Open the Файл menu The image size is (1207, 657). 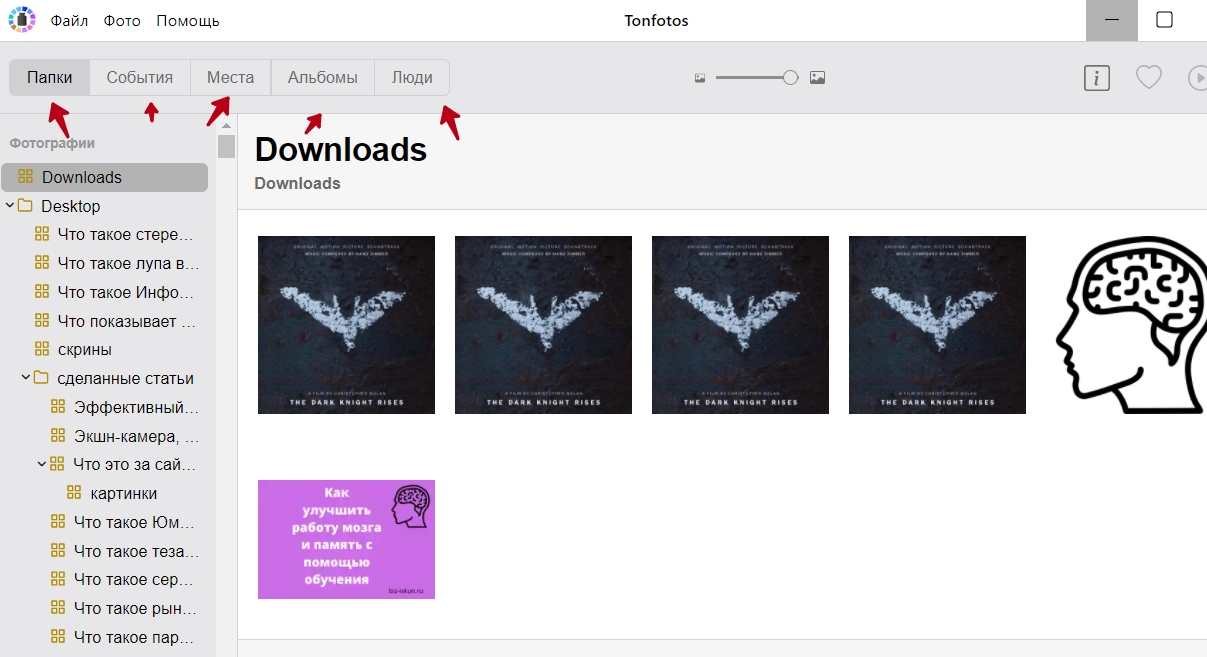tap(69, 21)
